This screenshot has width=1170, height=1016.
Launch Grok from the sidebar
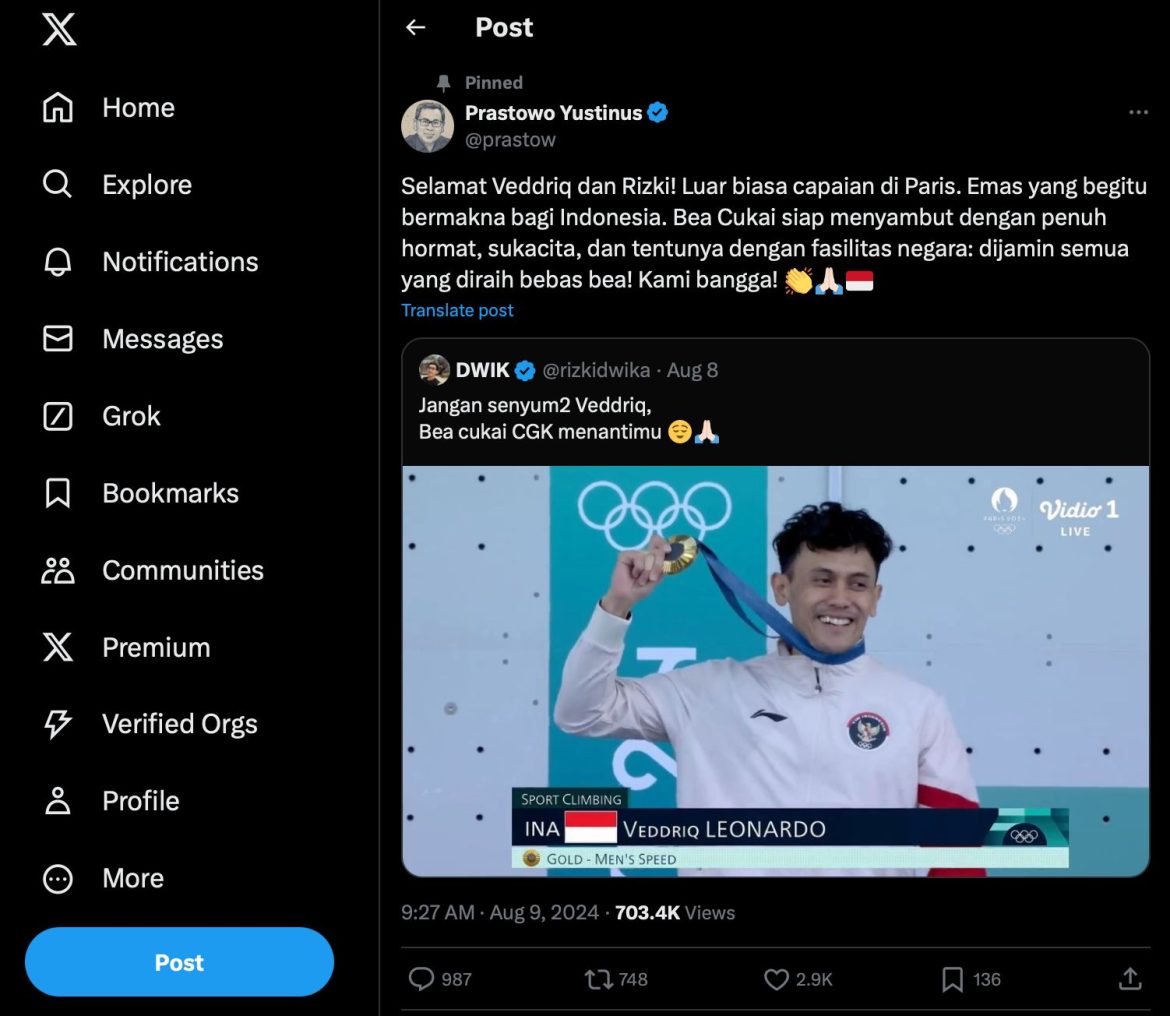click(130, 416)
